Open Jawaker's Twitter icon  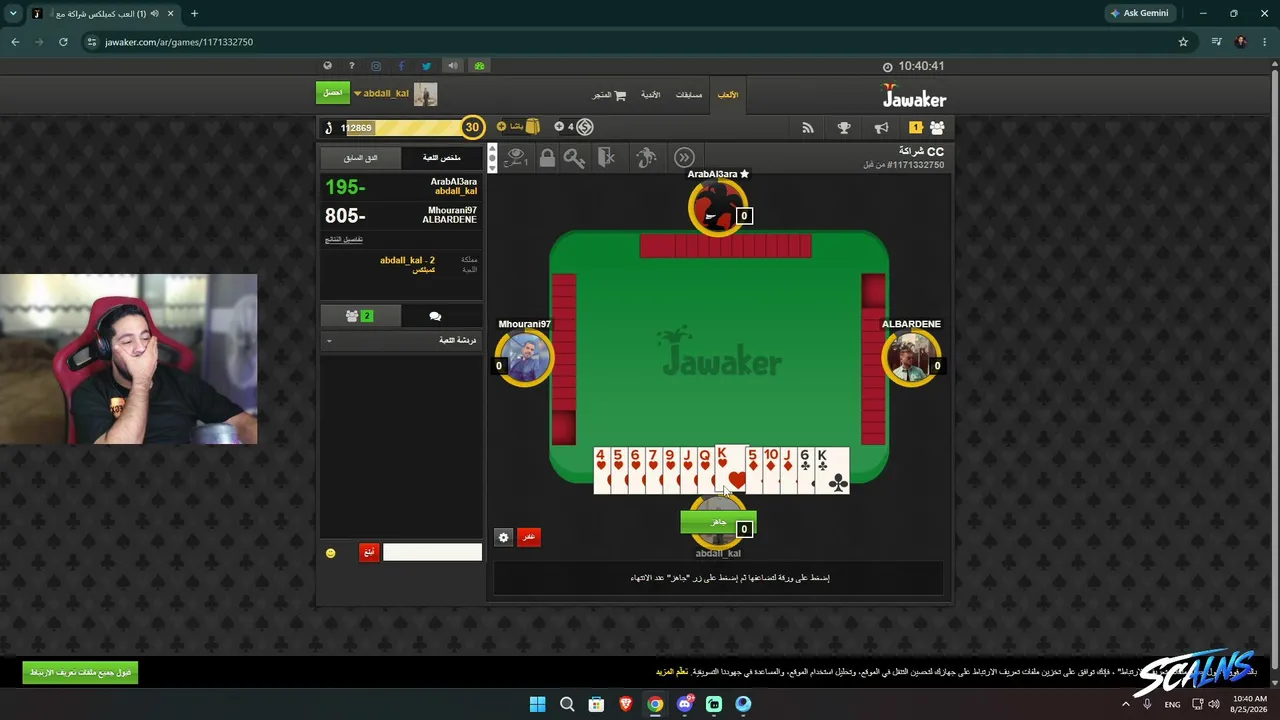(x=426, y=66)
